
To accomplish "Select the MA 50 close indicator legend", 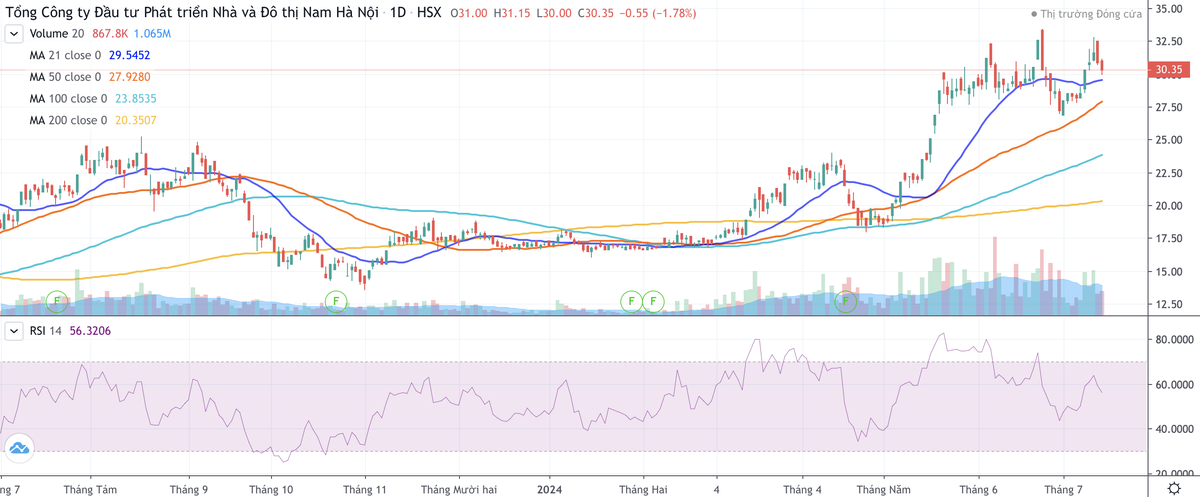I will tap(65, 77).
